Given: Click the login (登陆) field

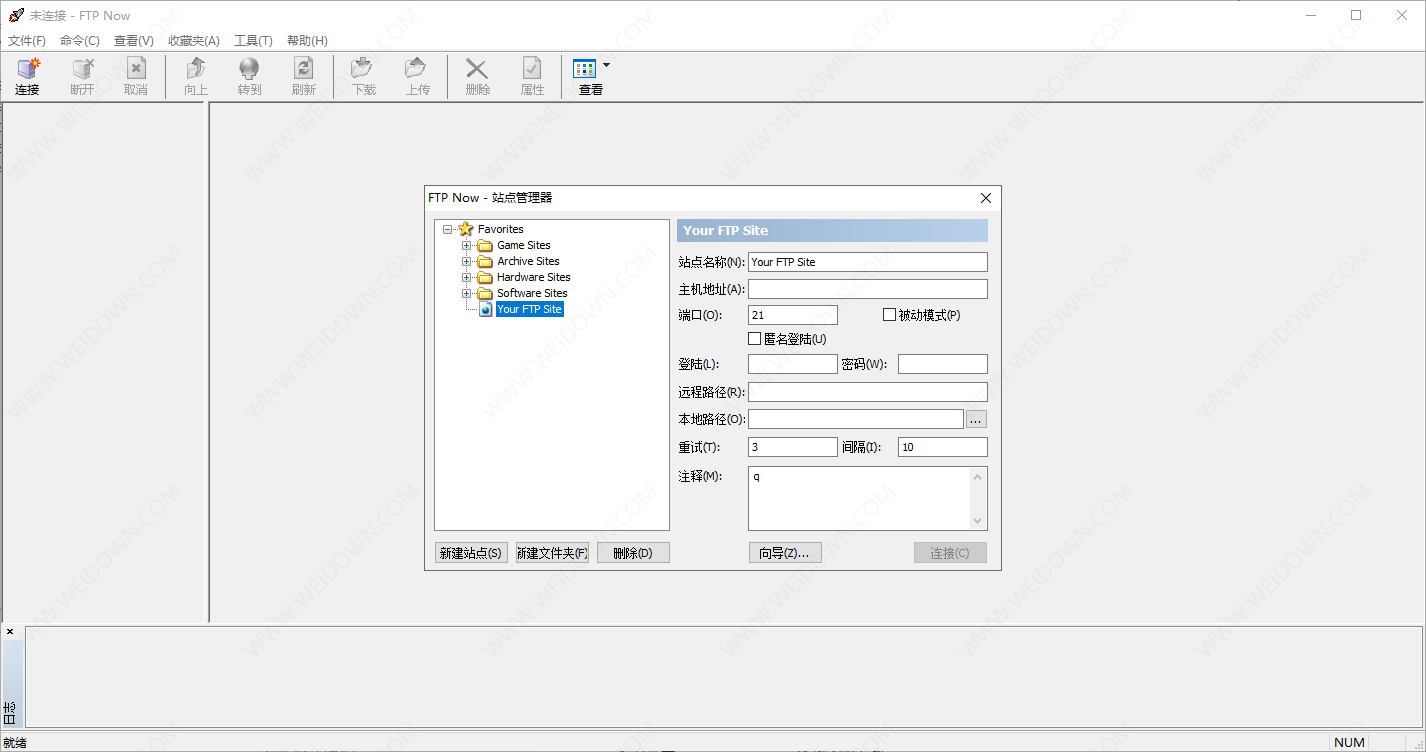Looking at the screenshot, I should 793,364.
